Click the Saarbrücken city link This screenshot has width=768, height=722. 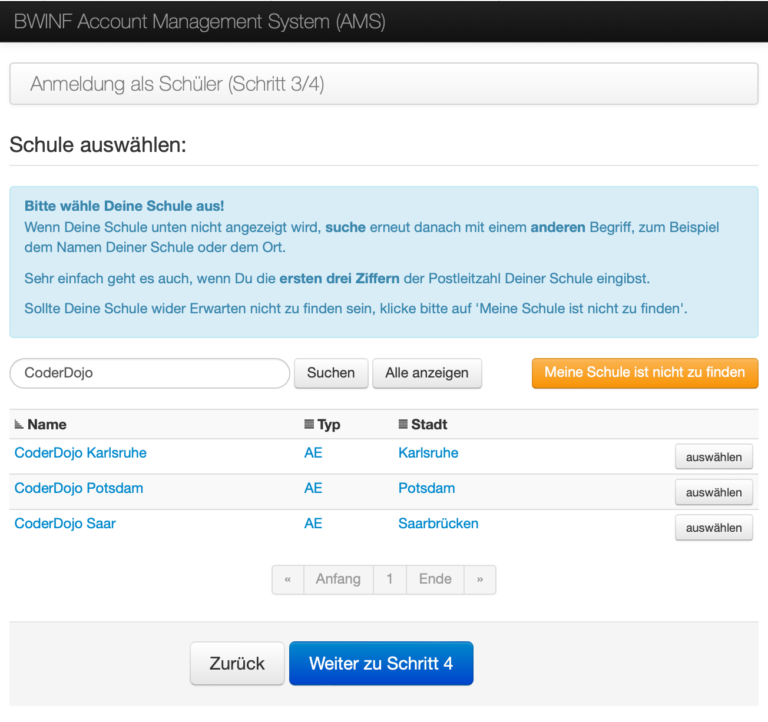(438, 523)
